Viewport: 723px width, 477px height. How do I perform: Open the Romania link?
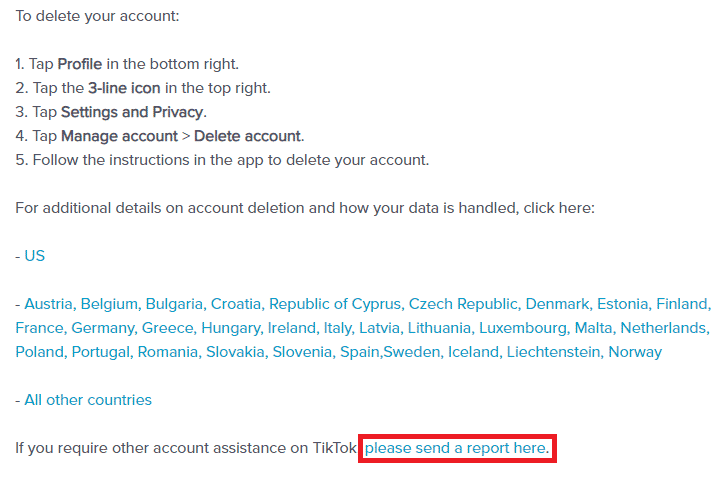click(x=167, y=352)
